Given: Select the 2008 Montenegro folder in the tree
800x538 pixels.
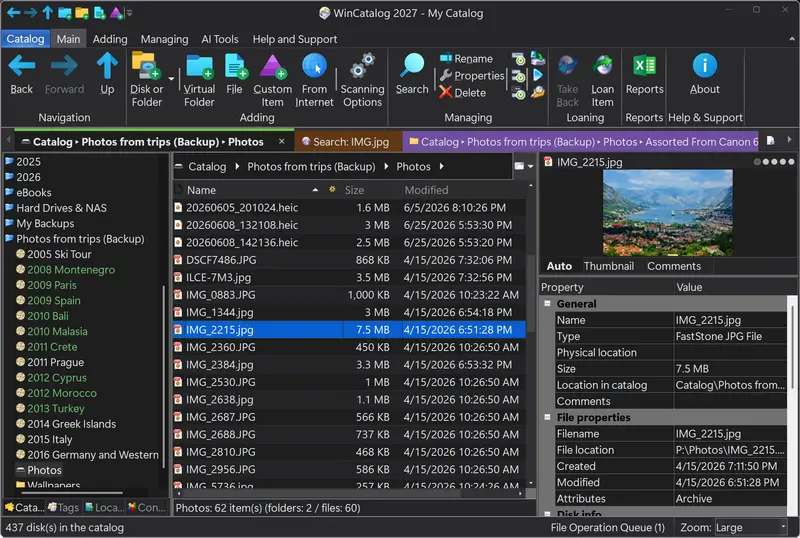Looking at the screenshot, I should 71,270.
